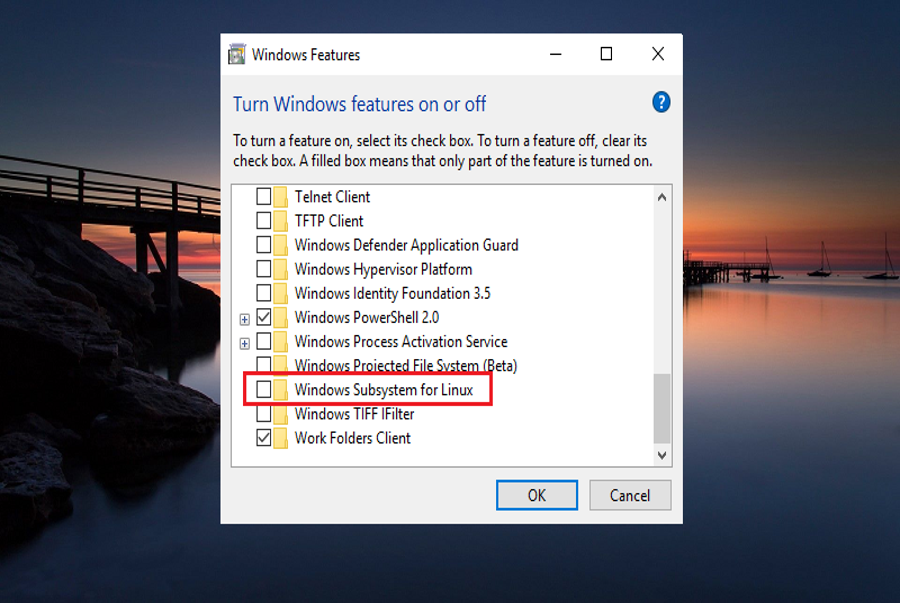Click the folder icon beside Telnet Client
This screenshot has height=603, width=900.
(x=280, y=197)
